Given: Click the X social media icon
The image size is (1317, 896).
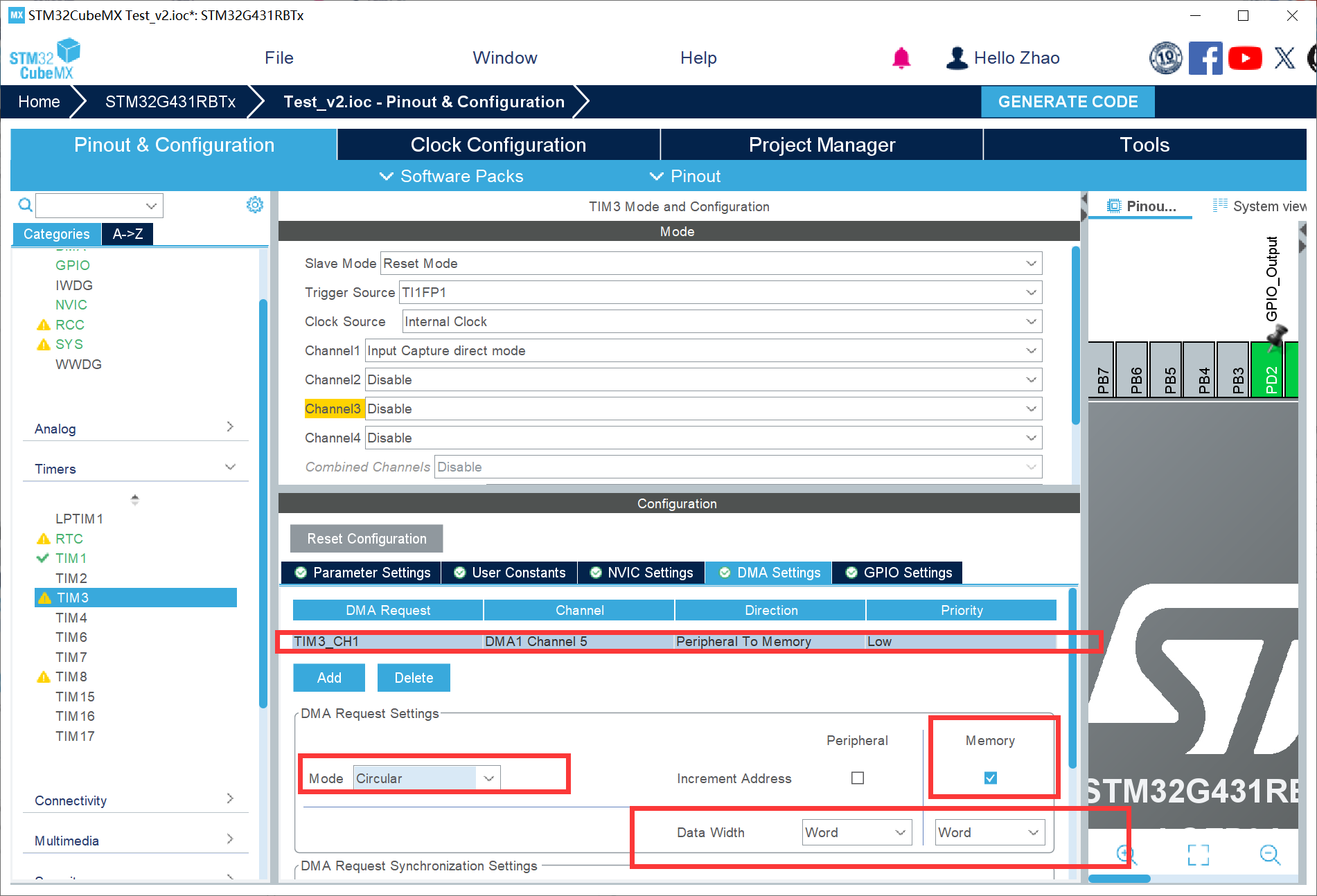Looking at the screenshot, I should tap(1284, 58).
